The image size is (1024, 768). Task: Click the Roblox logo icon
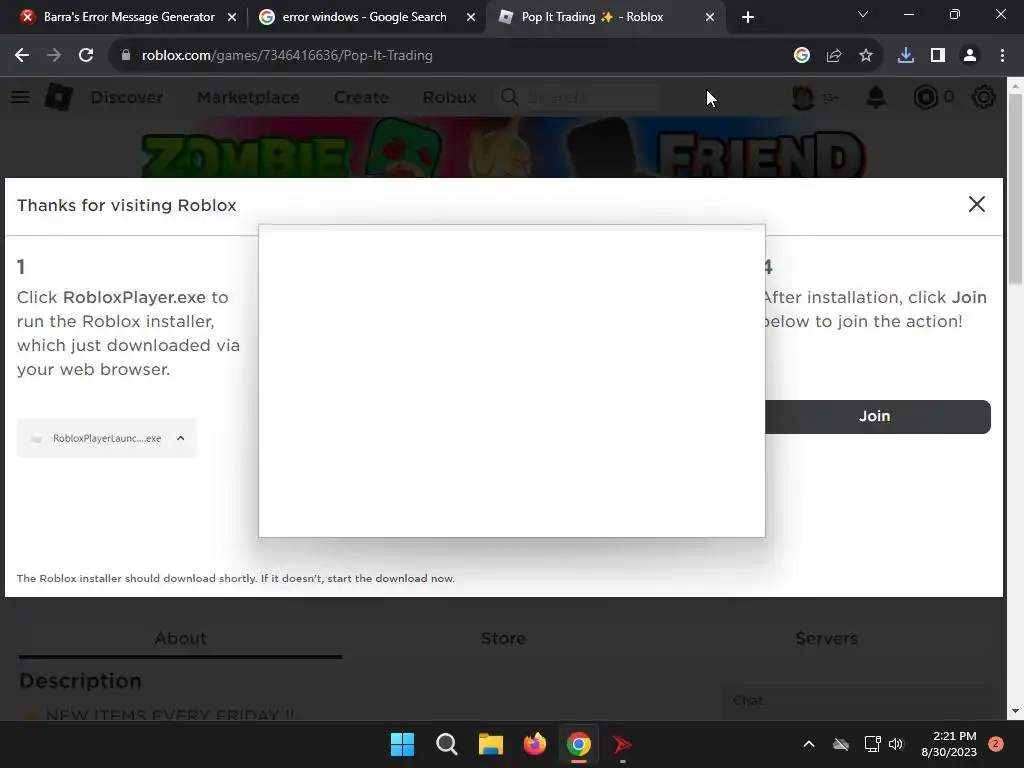pyautogui.click(x=58, y=97)
